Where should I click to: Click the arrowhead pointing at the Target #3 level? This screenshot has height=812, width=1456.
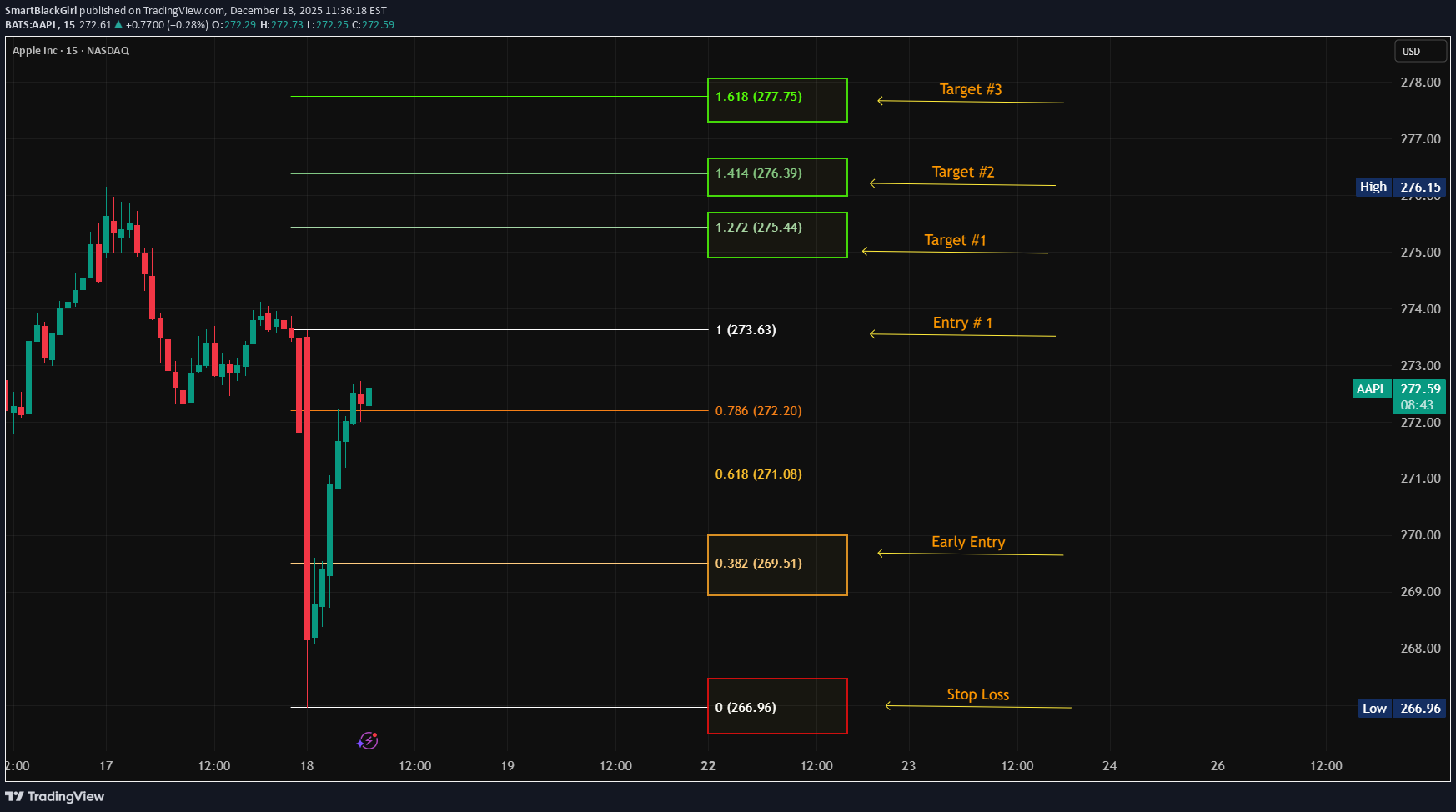tap(881, 101)
